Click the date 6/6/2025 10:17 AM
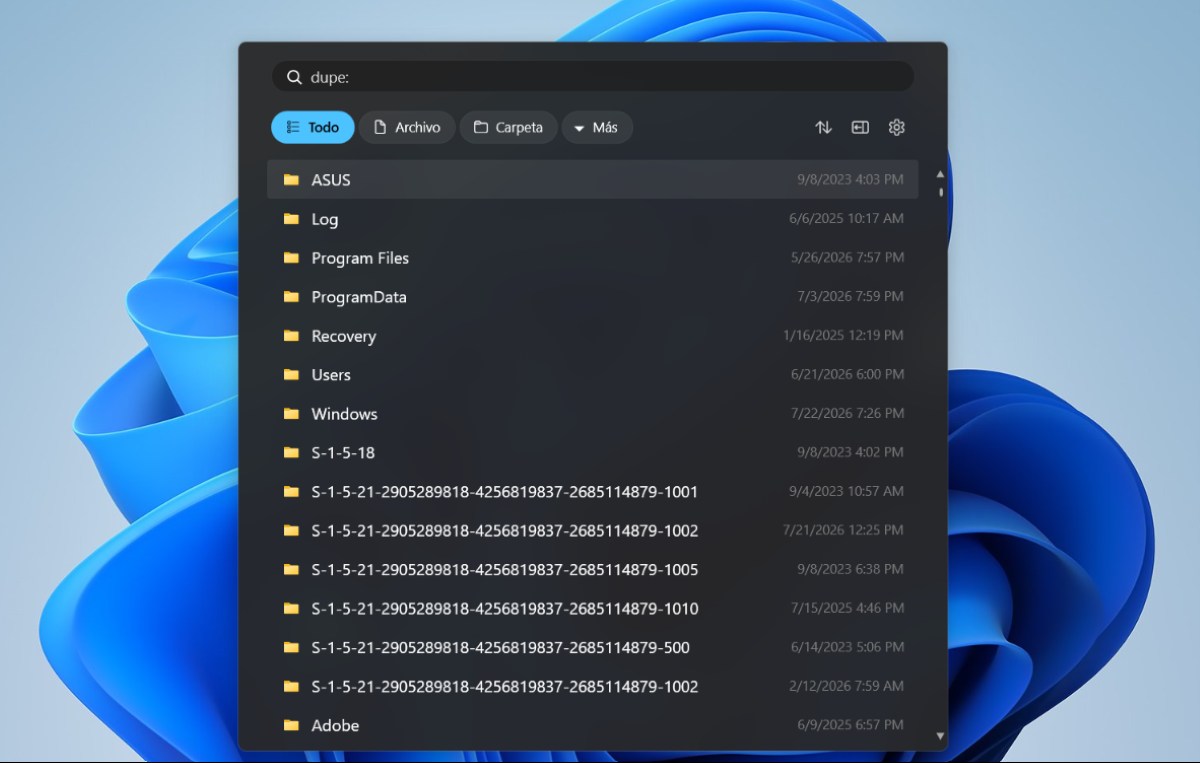 846,218
